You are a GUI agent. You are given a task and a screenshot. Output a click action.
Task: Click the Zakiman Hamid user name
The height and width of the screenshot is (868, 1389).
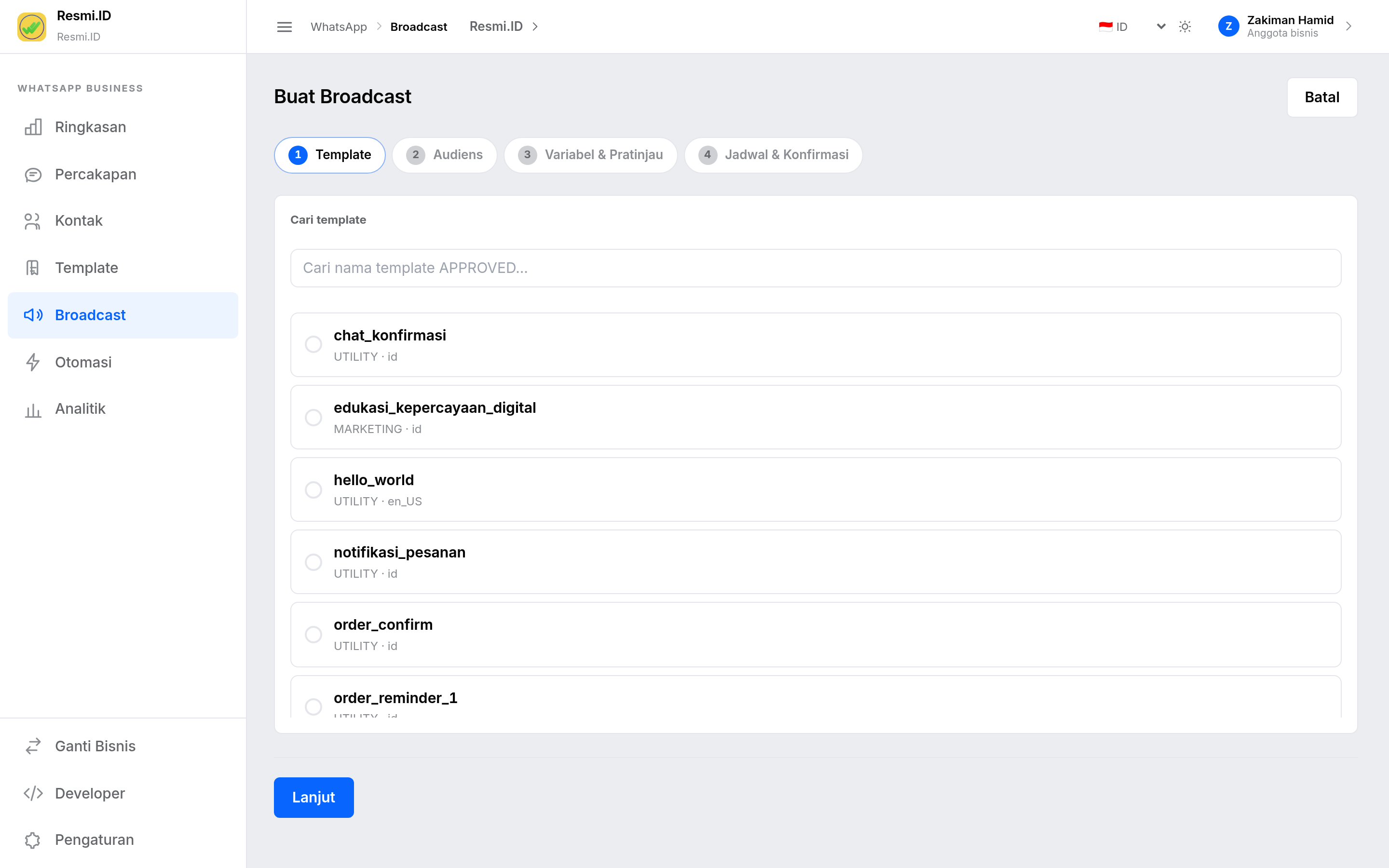click(1290, 20)
